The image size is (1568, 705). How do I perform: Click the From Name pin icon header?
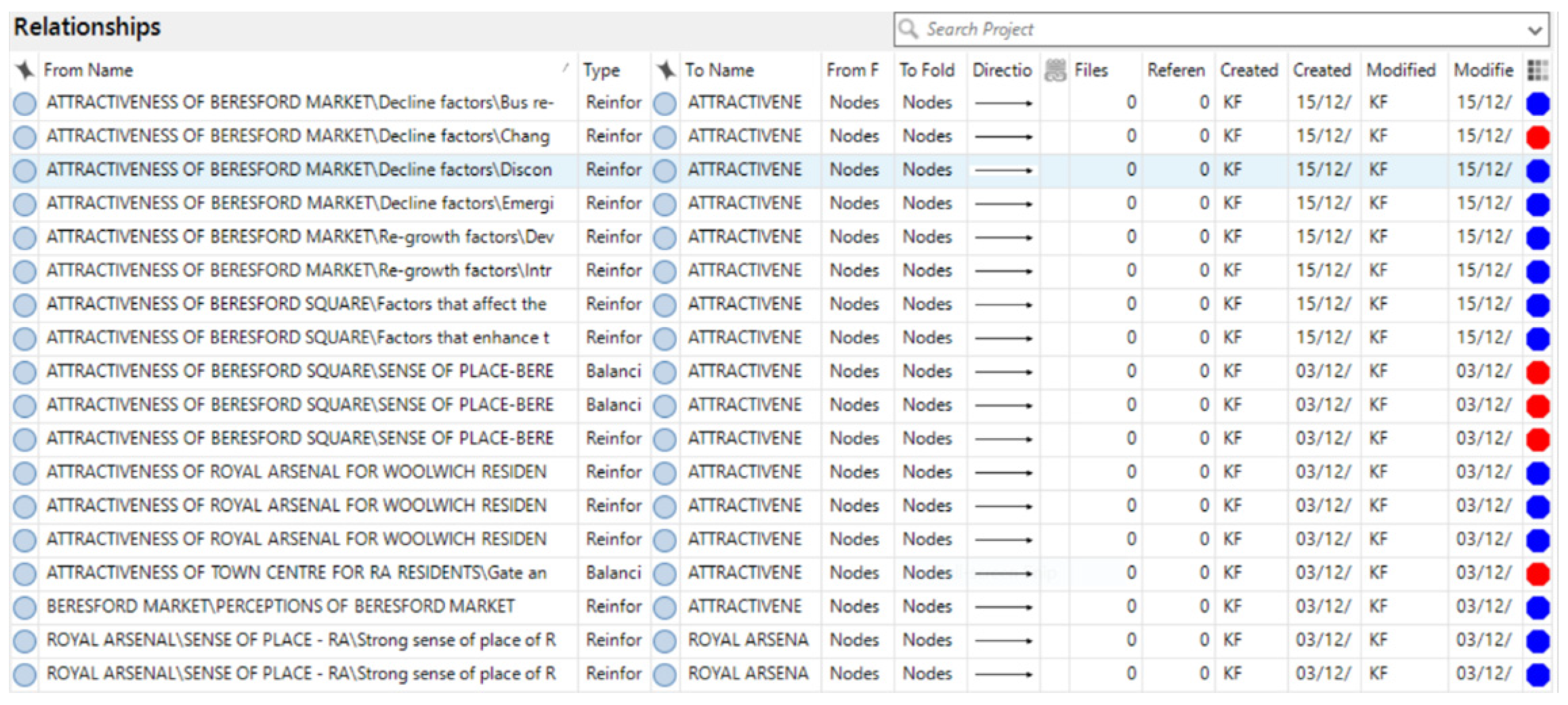(x=25, y=70)
